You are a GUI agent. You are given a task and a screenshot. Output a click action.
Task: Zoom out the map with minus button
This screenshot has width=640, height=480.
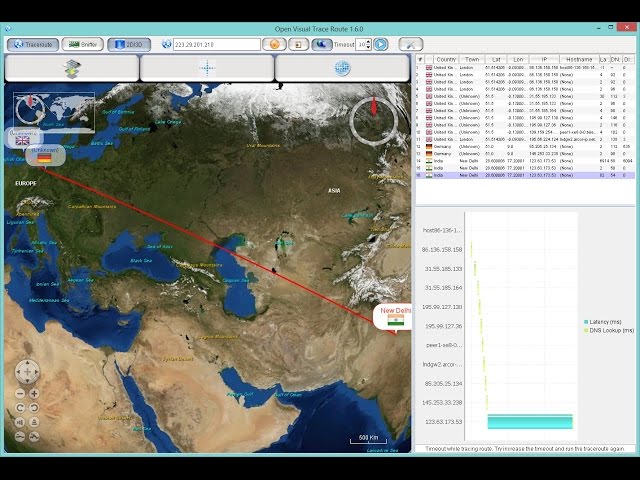20,394
